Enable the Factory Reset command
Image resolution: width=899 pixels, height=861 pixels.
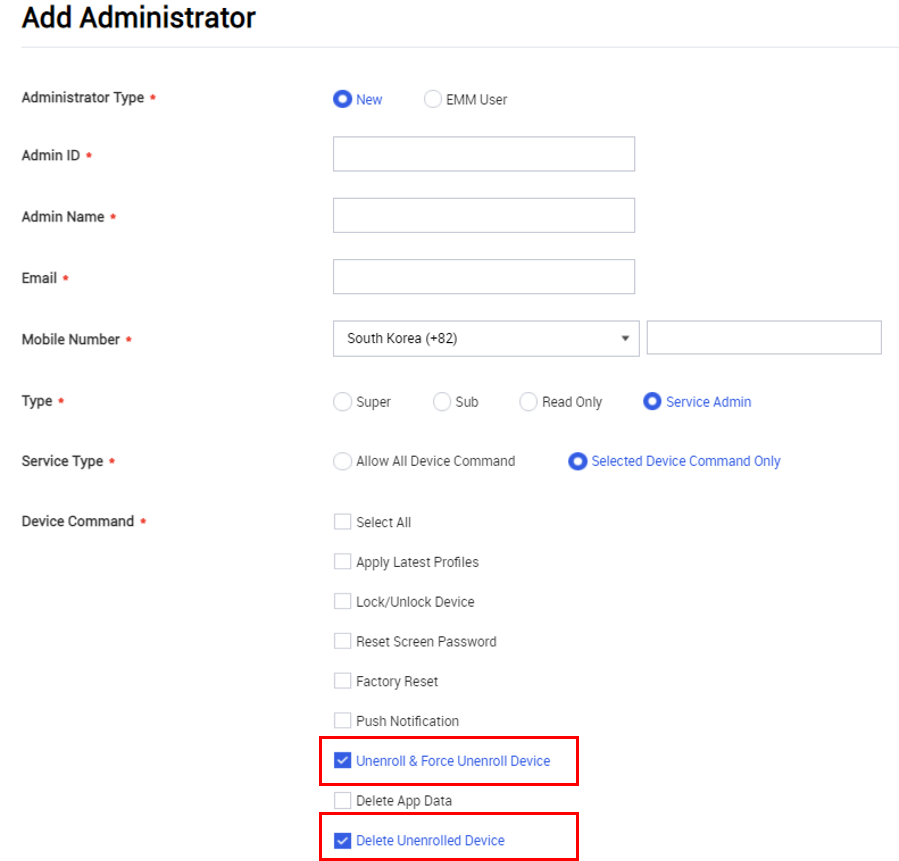342,681
